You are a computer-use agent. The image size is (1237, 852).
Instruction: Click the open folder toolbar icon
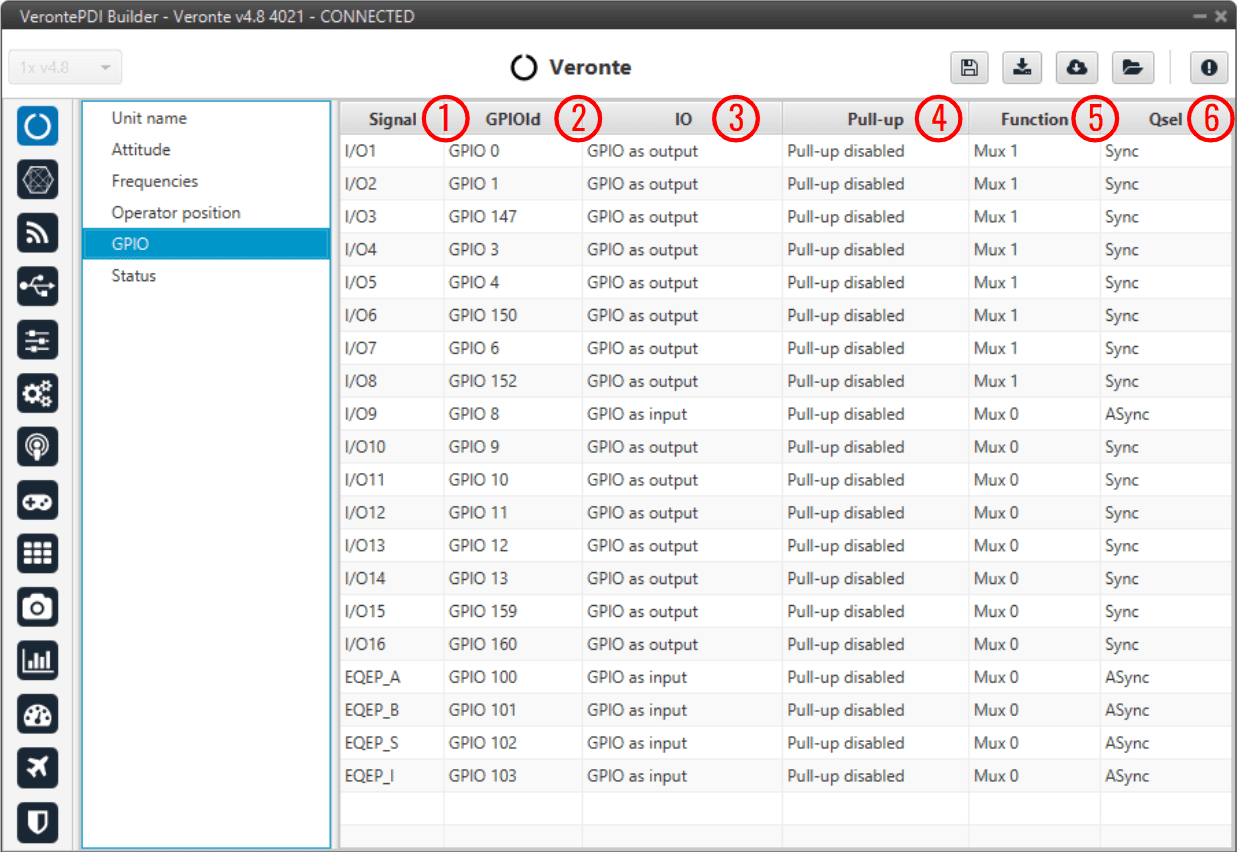pos(1131,67)
